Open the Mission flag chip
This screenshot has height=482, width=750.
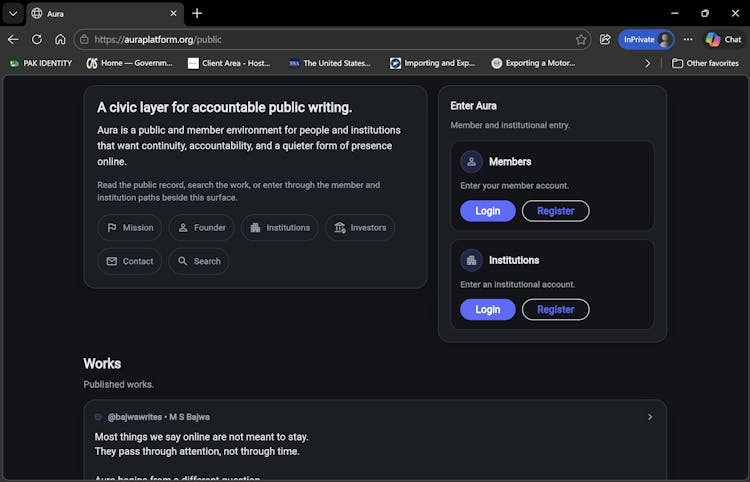pyautogui.click(x=130, y=228)
